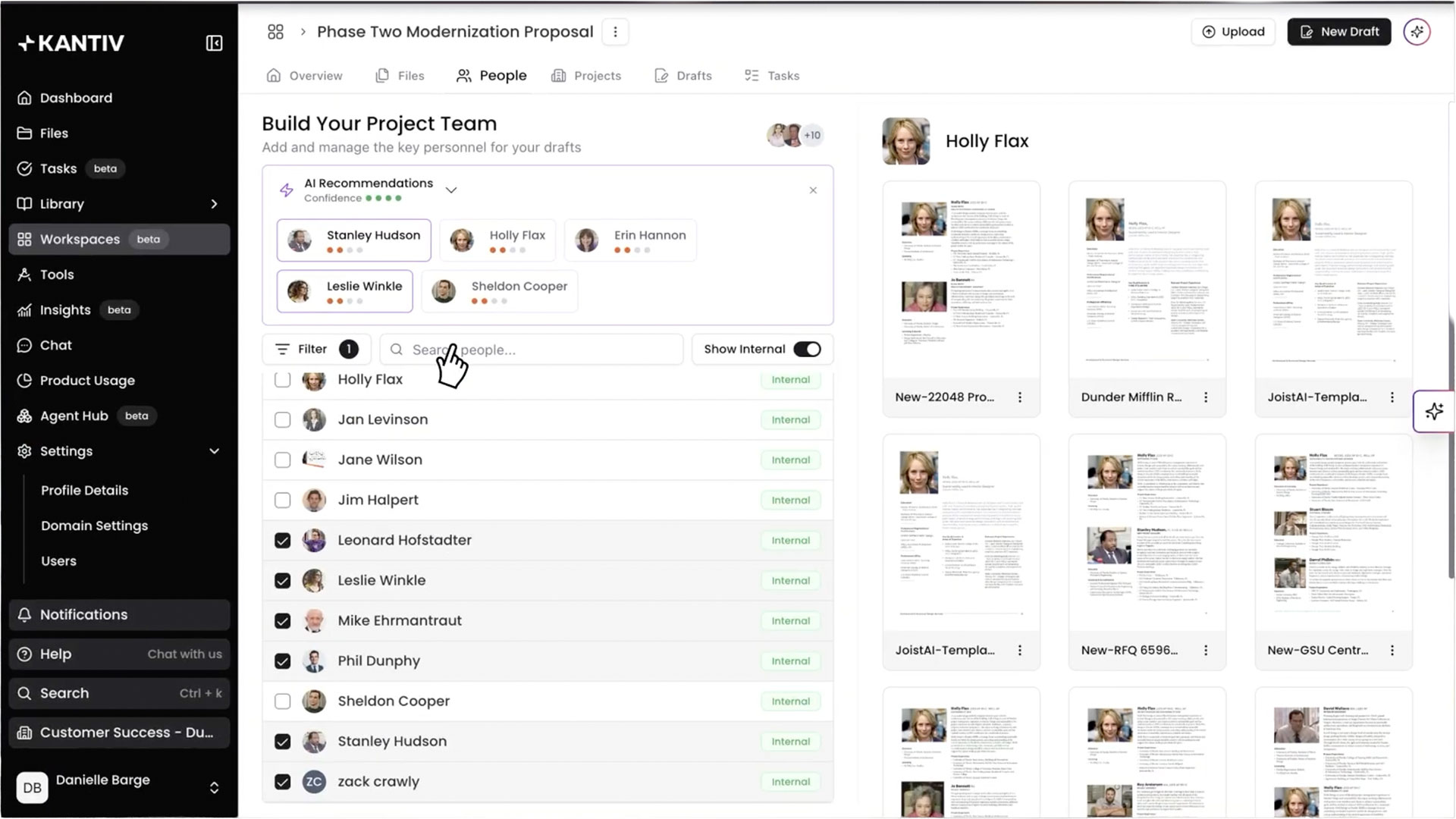Click the Search people input field
Screen dimensions: 1456x819
(x=532, y=350)
